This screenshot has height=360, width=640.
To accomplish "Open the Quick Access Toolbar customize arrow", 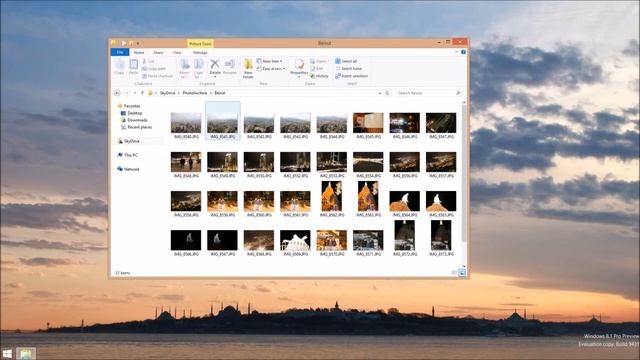I will (138, 43).
